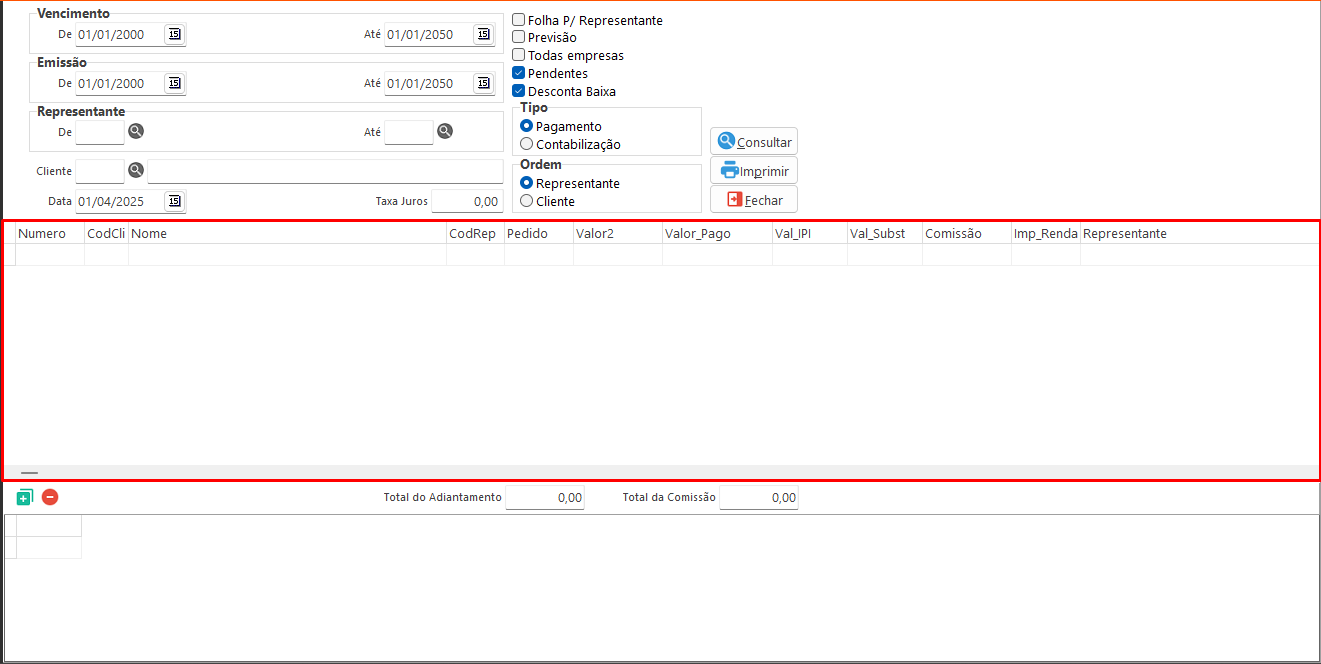This screenshot has width=1321, height=664.
Task: Click the red remove row icon
Action: [x=50, y=497]
